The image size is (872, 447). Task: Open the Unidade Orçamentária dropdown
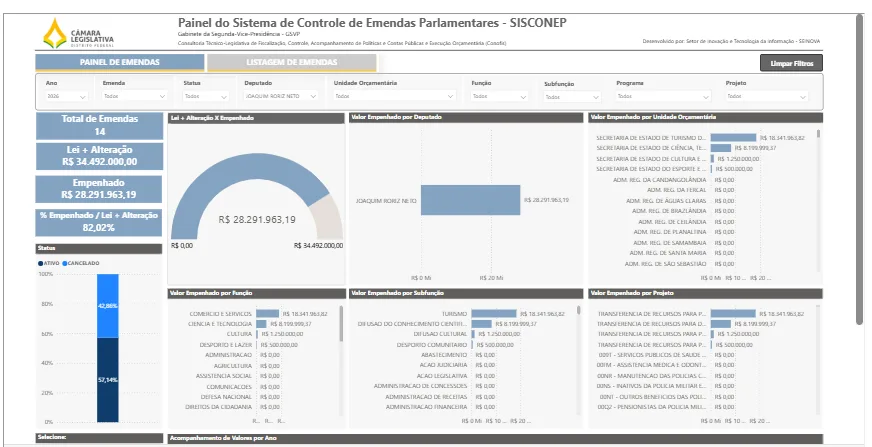[x=395, y=96]
